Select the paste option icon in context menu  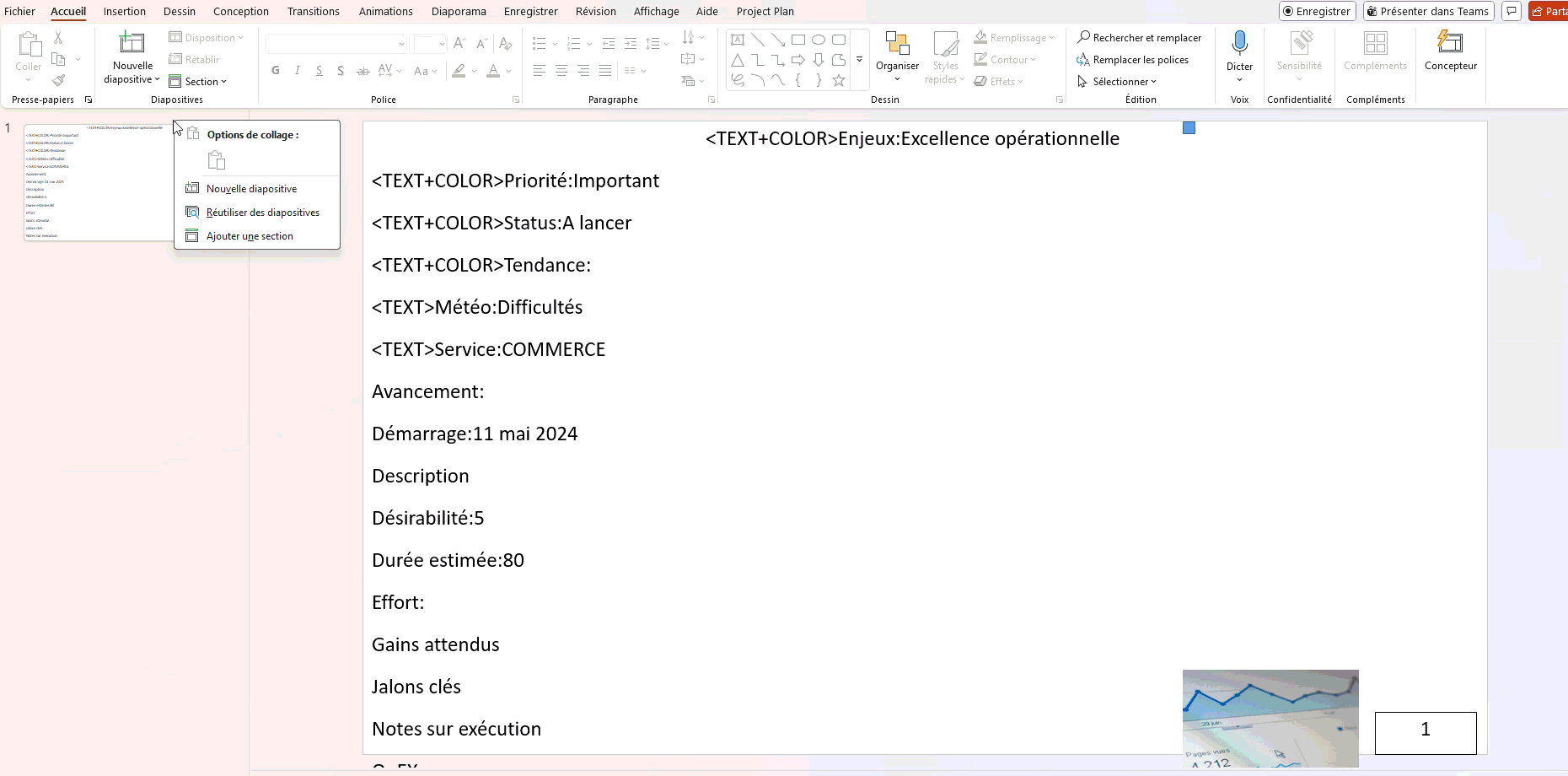[217, 160]
